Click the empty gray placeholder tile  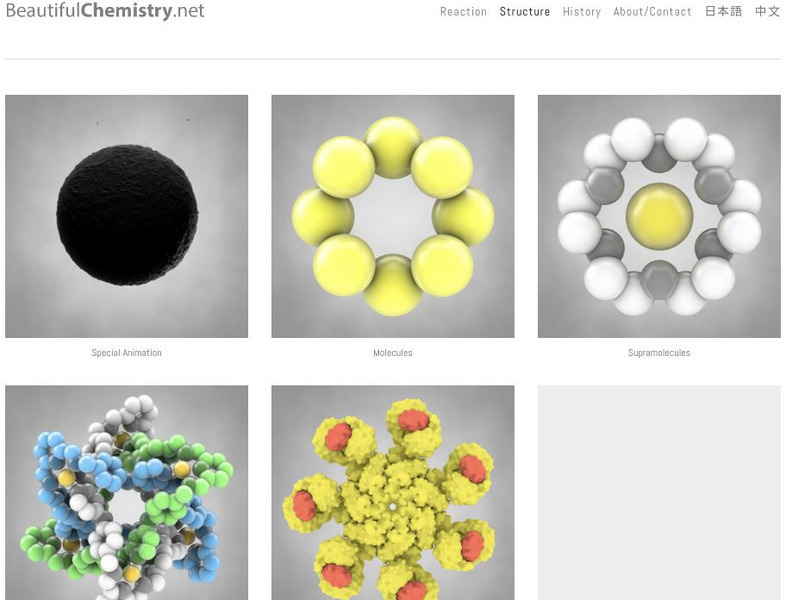pos(659,493)
